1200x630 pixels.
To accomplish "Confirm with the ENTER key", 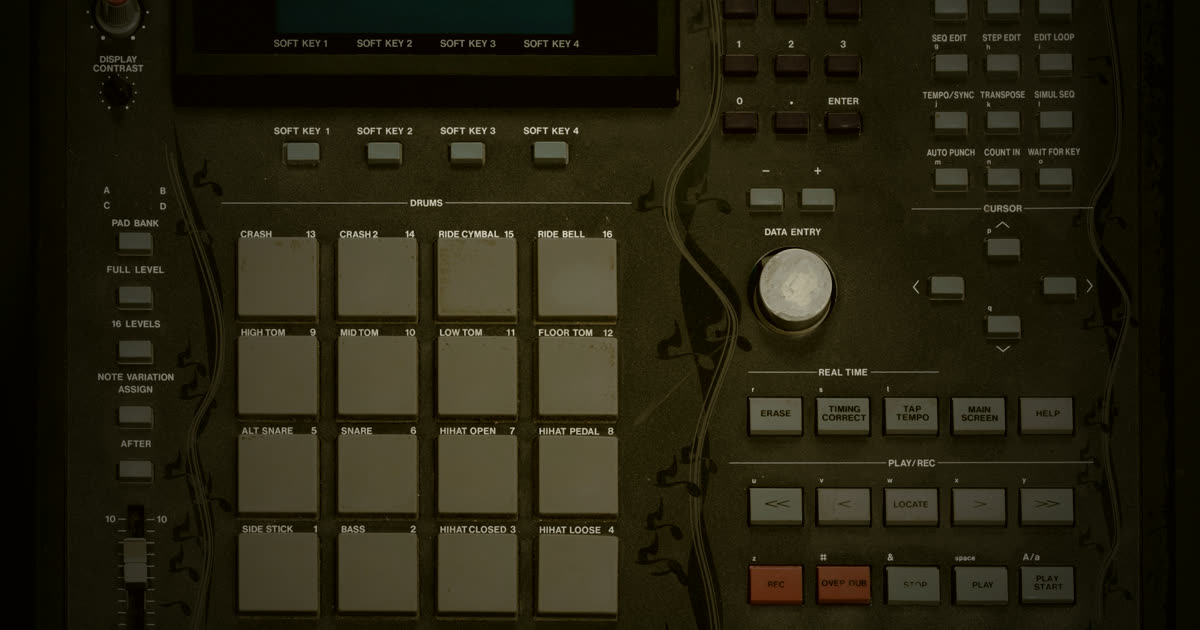I will click(843, 122).
